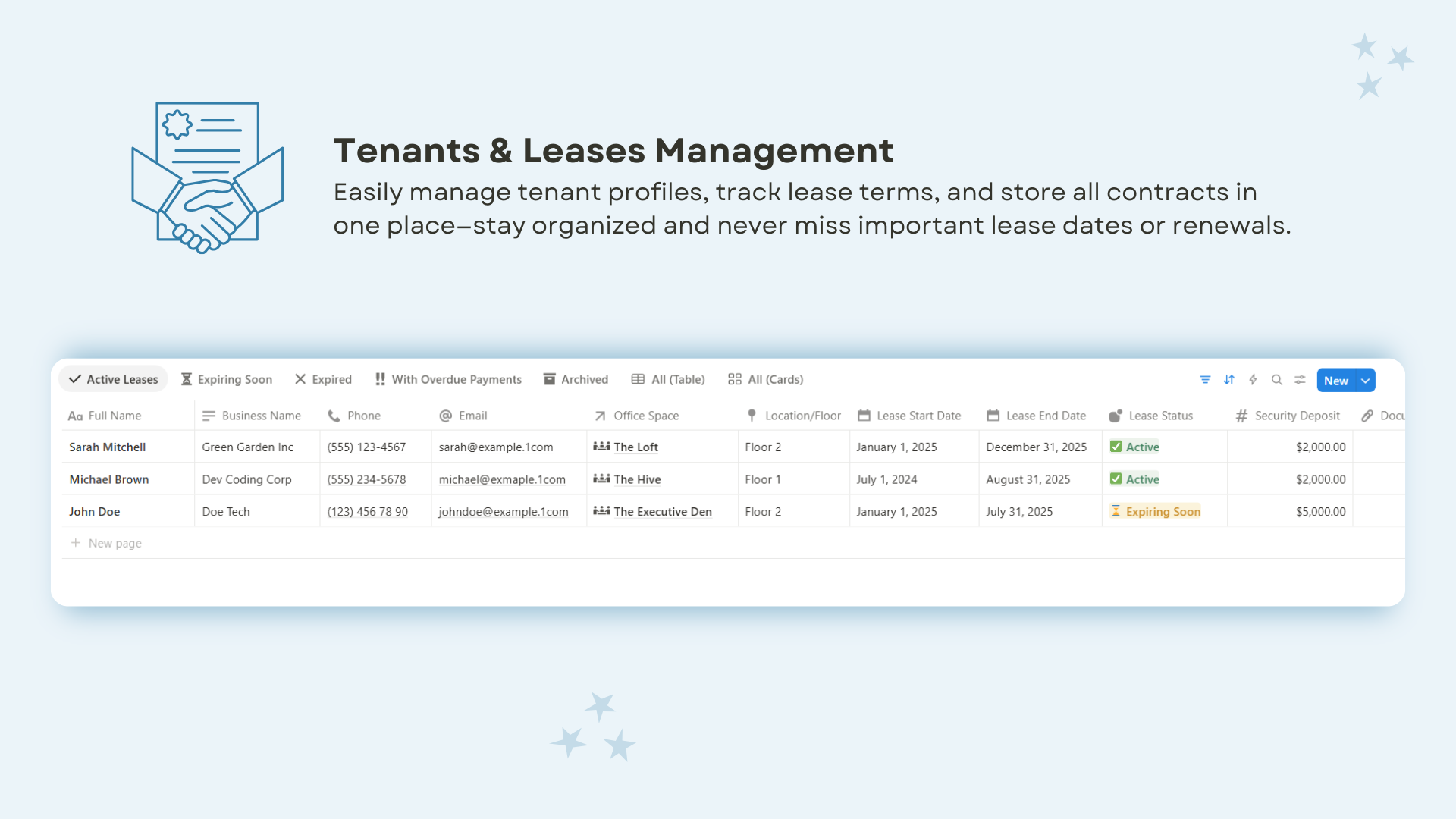Select the phone number (555) 123-4567
1456x819 pixels.
(x=366, y=447)
